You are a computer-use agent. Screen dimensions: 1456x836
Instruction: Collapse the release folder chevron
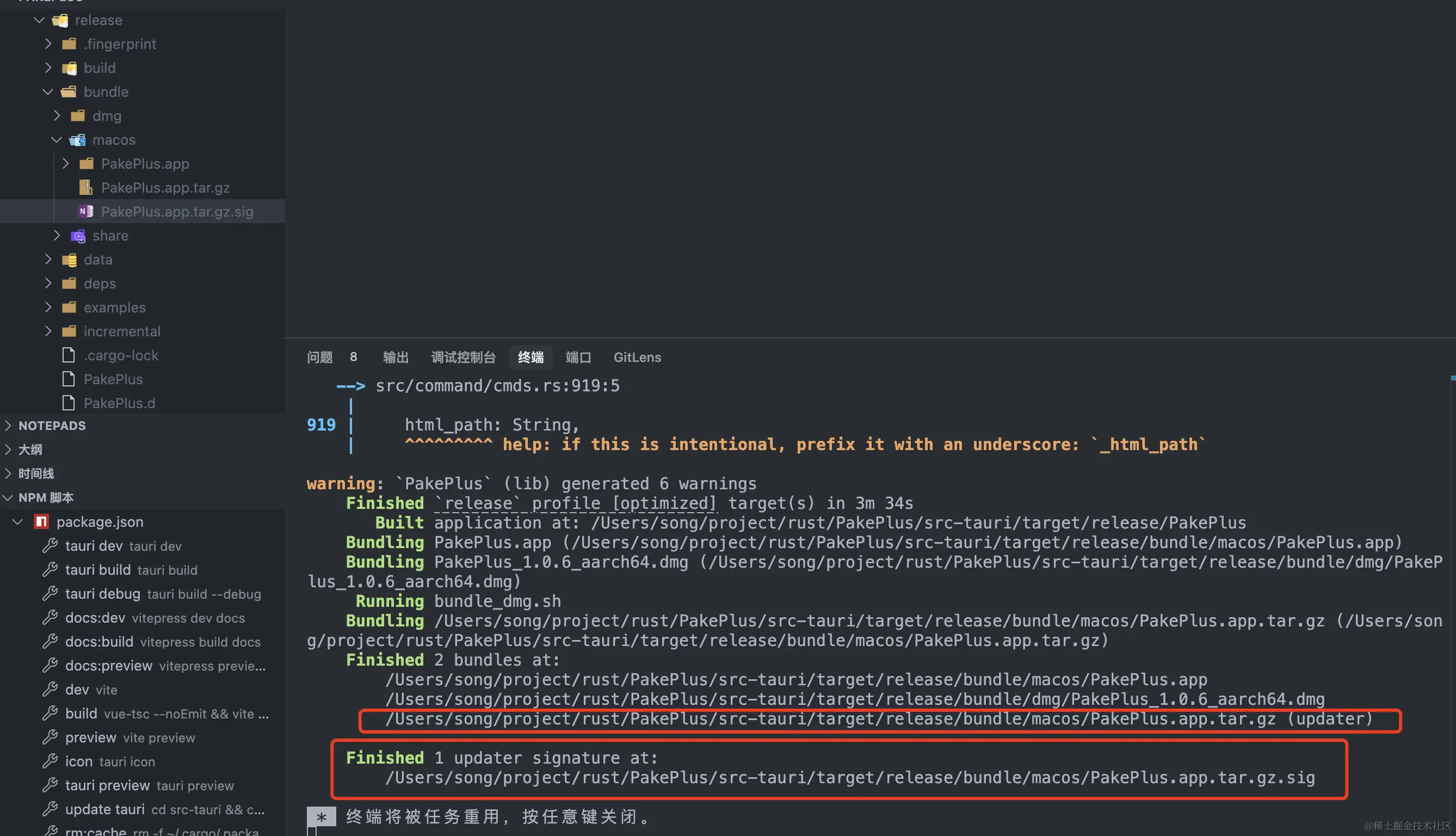click(39, 20)
